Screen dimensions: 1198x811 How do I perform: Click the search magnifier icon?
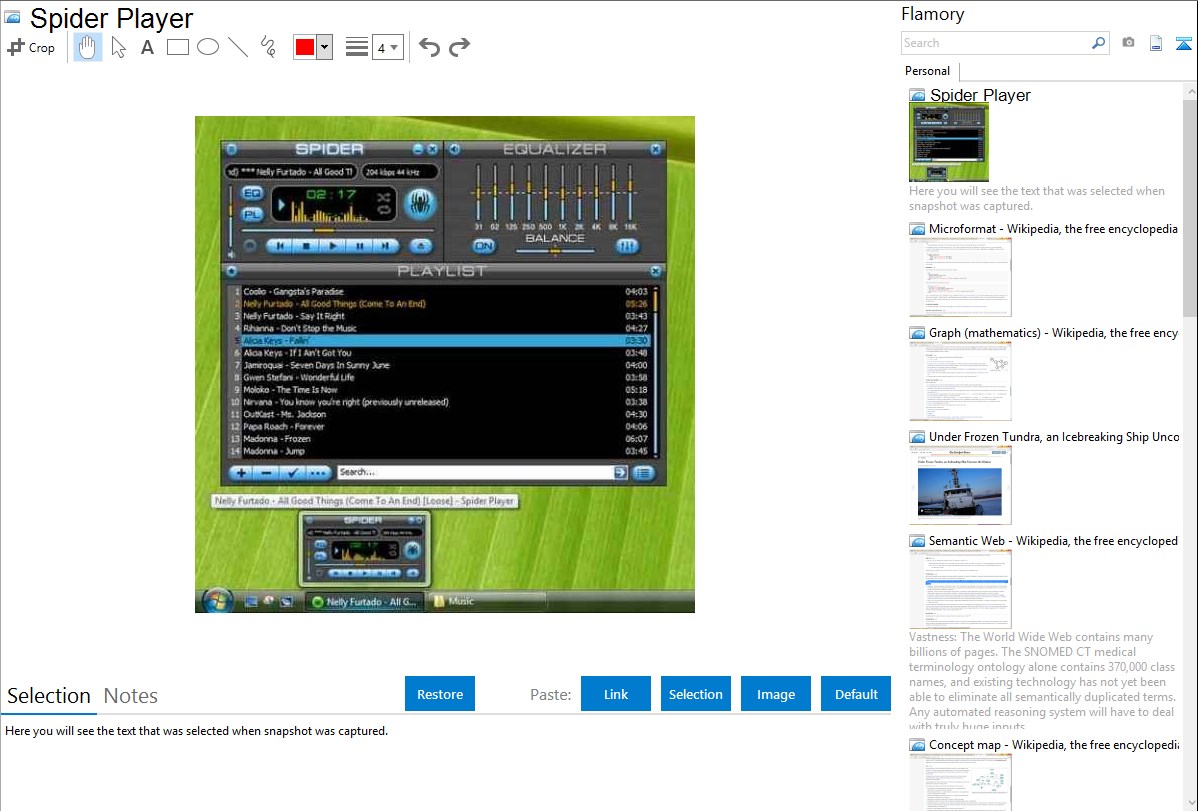[x=1098, y=43]
